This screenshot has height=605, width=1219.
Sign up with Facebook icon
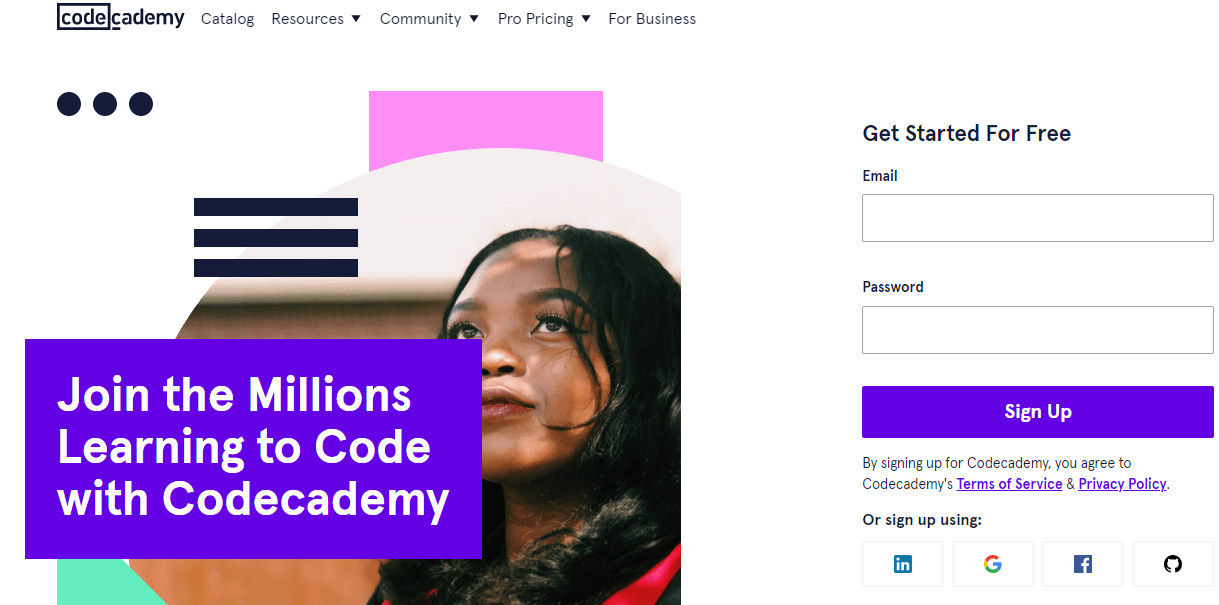[1082, 564]
